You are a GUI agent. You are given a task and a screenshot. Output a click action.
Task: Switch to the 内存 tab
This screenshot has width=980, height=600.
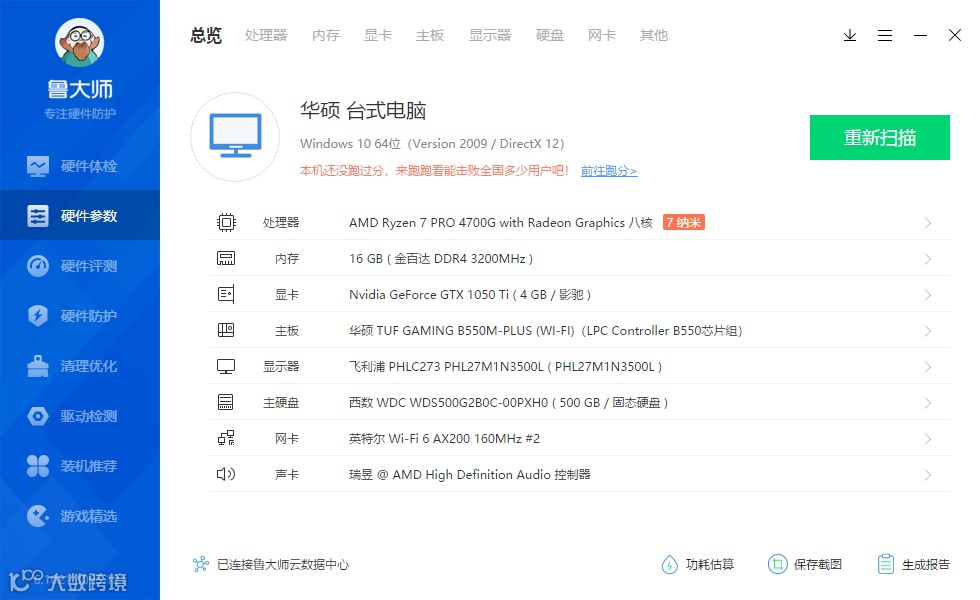[326, 36]
